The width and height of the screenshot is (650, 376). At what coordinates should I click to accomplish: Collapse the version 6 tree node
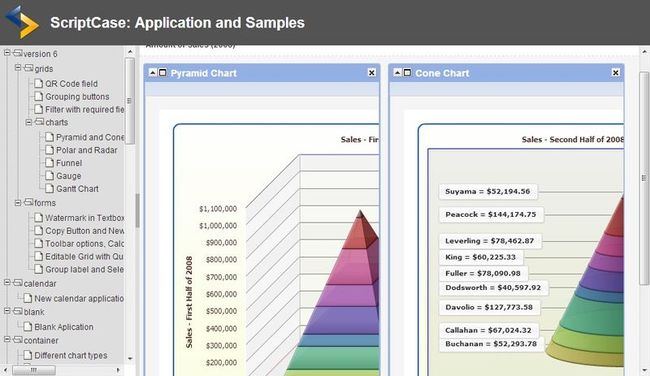pos(7,53)
